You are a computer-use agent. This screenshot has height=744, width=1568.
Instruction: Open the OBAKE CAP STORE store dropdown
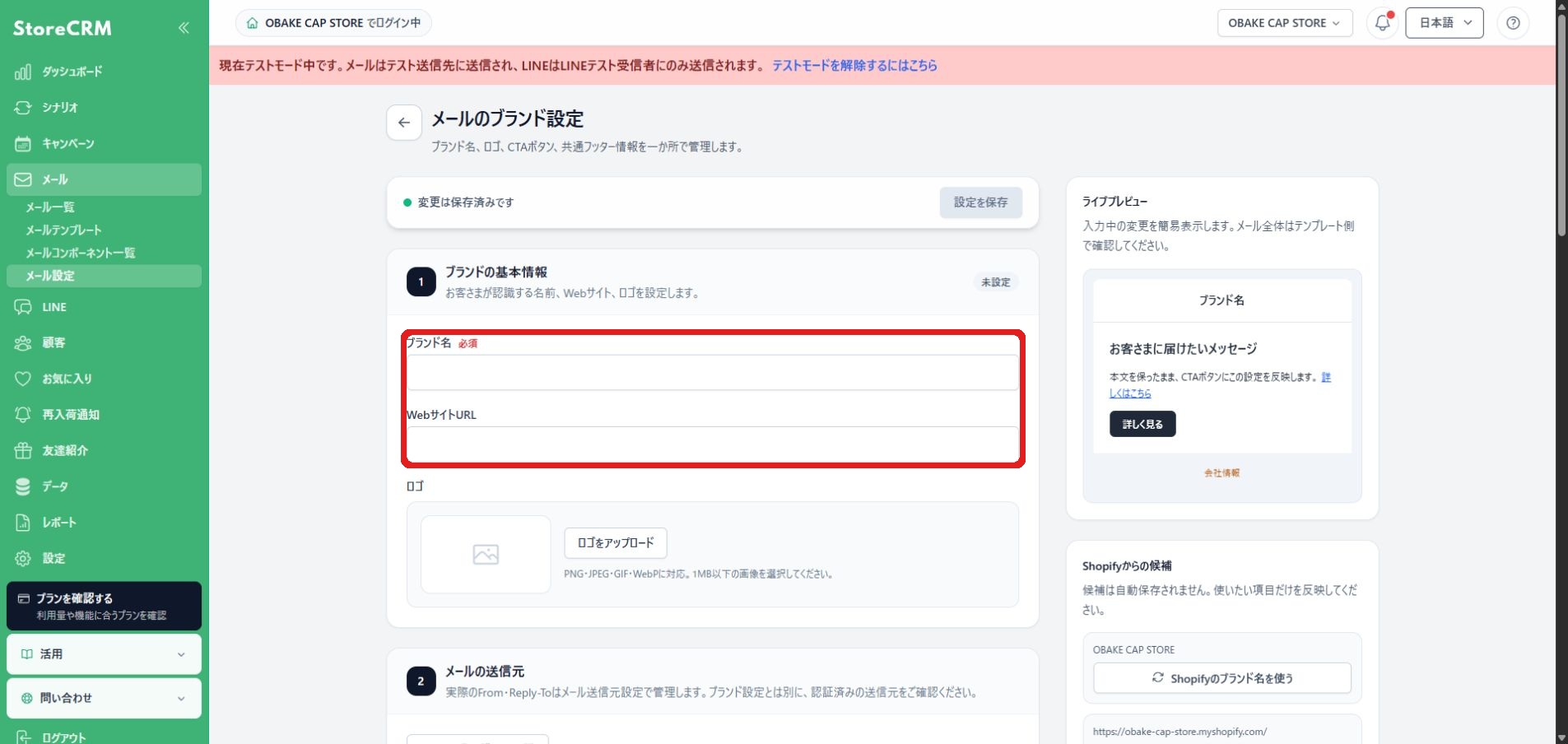click(1284, 23)
